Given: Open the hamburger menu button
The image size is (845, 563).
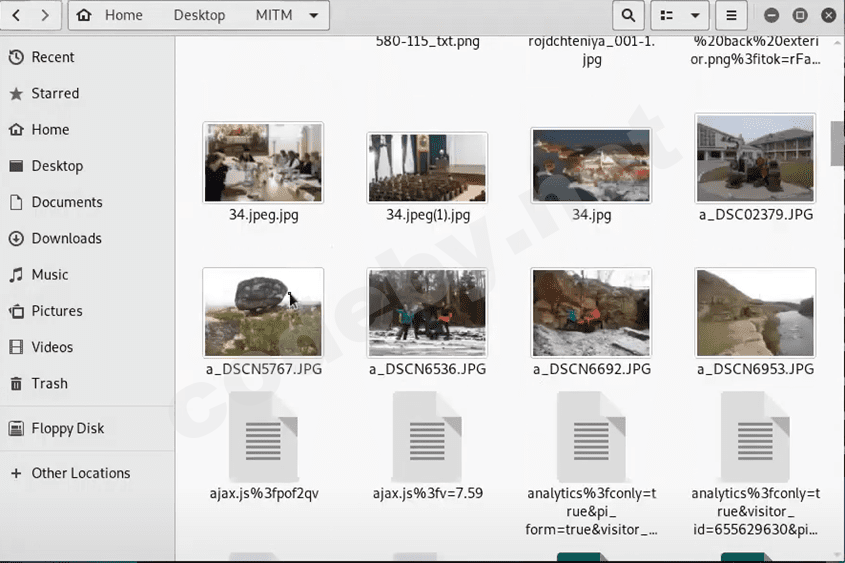Looking at the screenshot, I should [732, 15].
